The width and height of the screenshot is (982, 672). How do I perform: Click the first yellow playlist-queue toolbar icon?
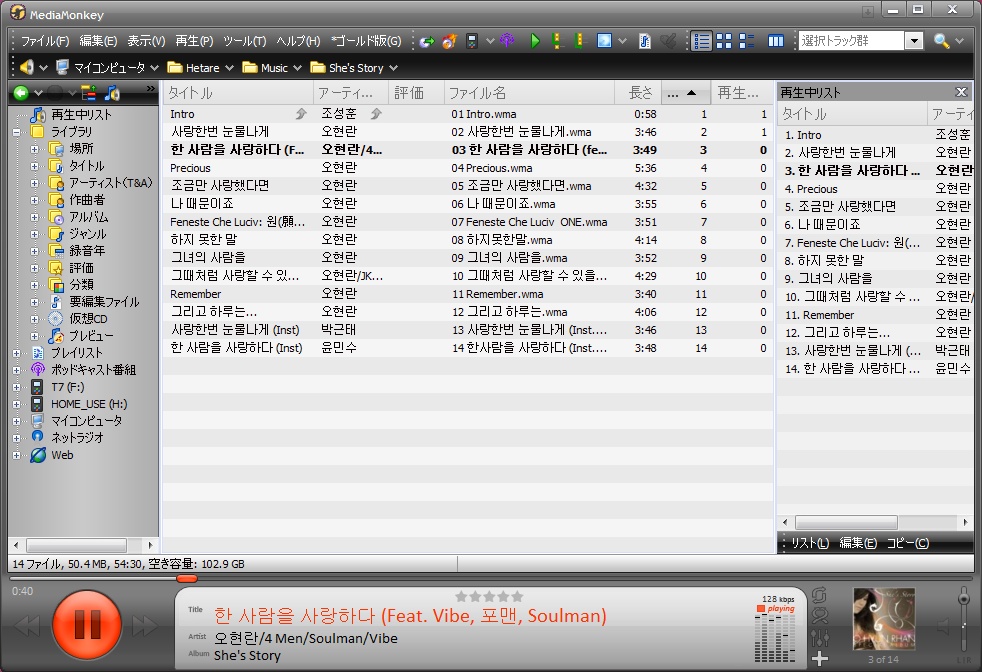click(556, 41)
